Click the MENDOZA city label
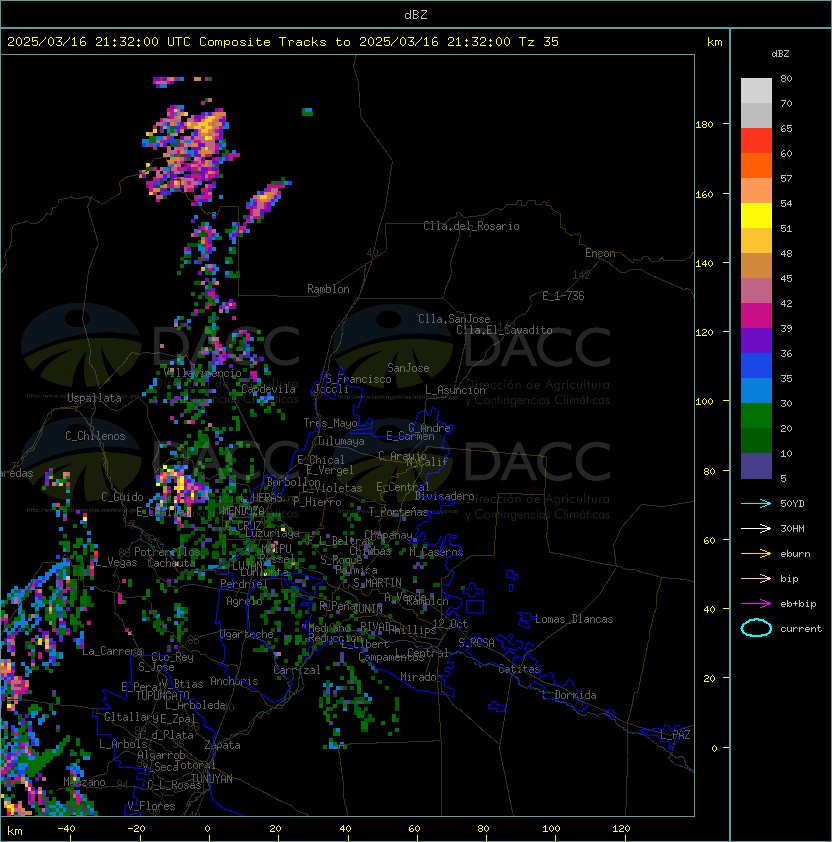Viewport: 832px width, 842px height. (x=243, y=510)
